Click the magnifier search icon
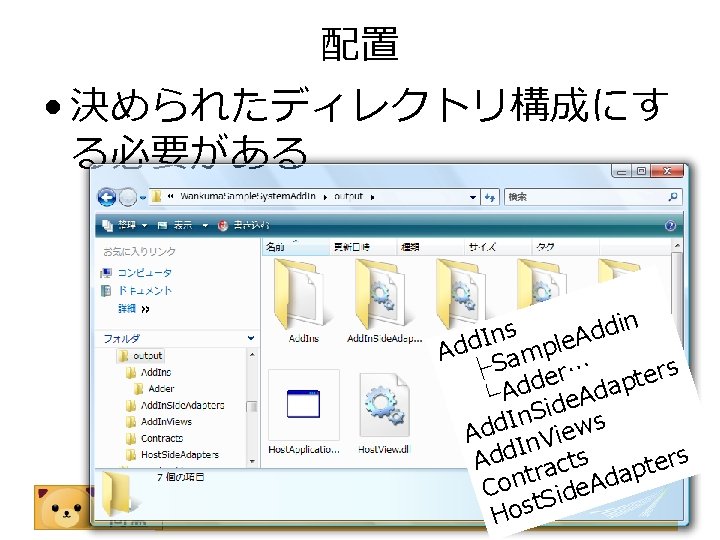Image resolution: width=720 pixels, height=540 pixels. (x=673, y=197)
